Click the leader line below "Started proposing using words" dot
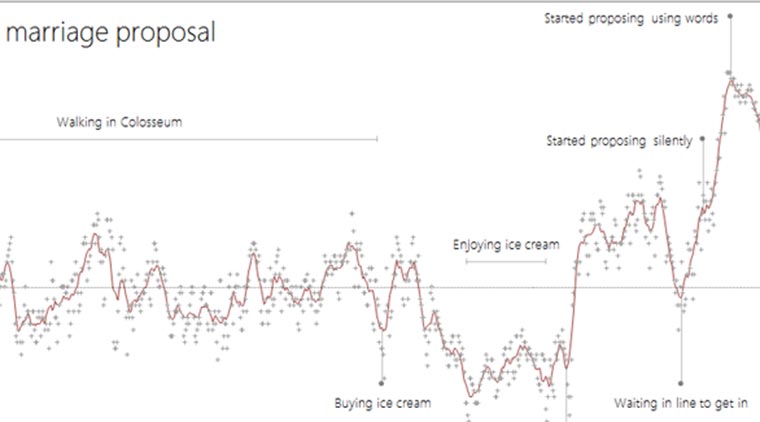Image resolution: width=760 pixels, height=422 pixels. pos(730,45)
